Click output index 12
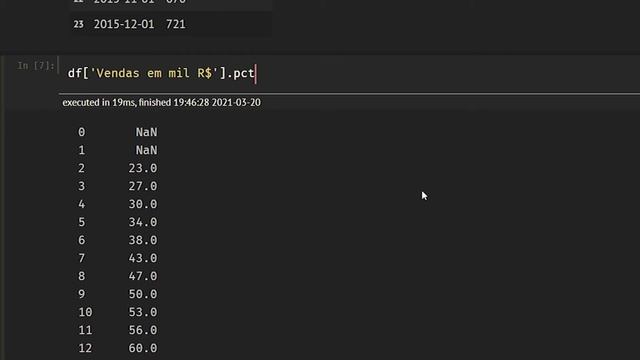640x360 pixels. pos(85,348)
